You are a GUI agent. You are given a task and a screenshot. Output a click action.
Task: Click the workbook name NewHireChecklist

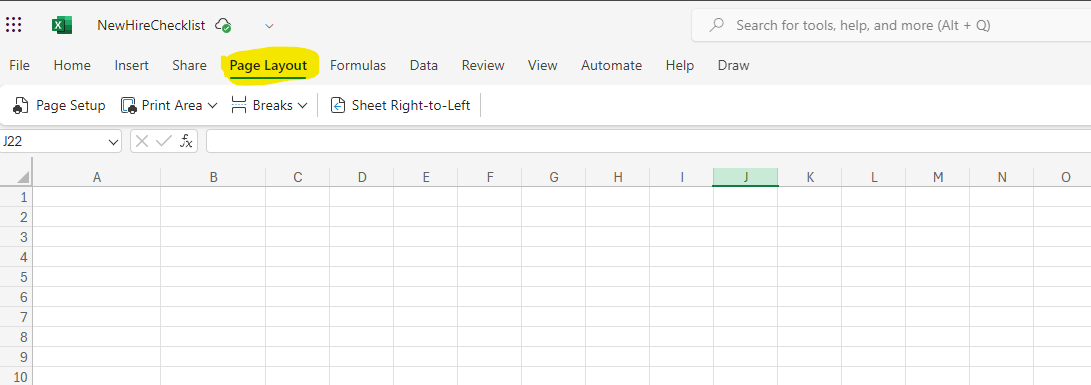151,25
